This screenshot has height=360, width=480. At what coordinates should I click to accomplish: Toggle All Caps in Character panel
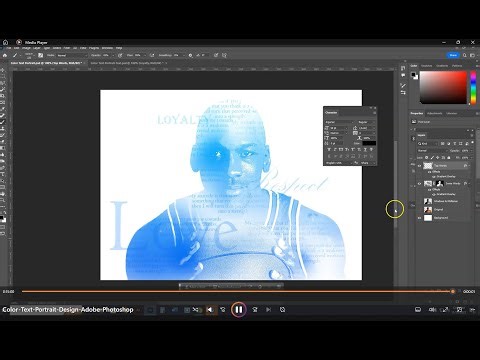[341, 150]
